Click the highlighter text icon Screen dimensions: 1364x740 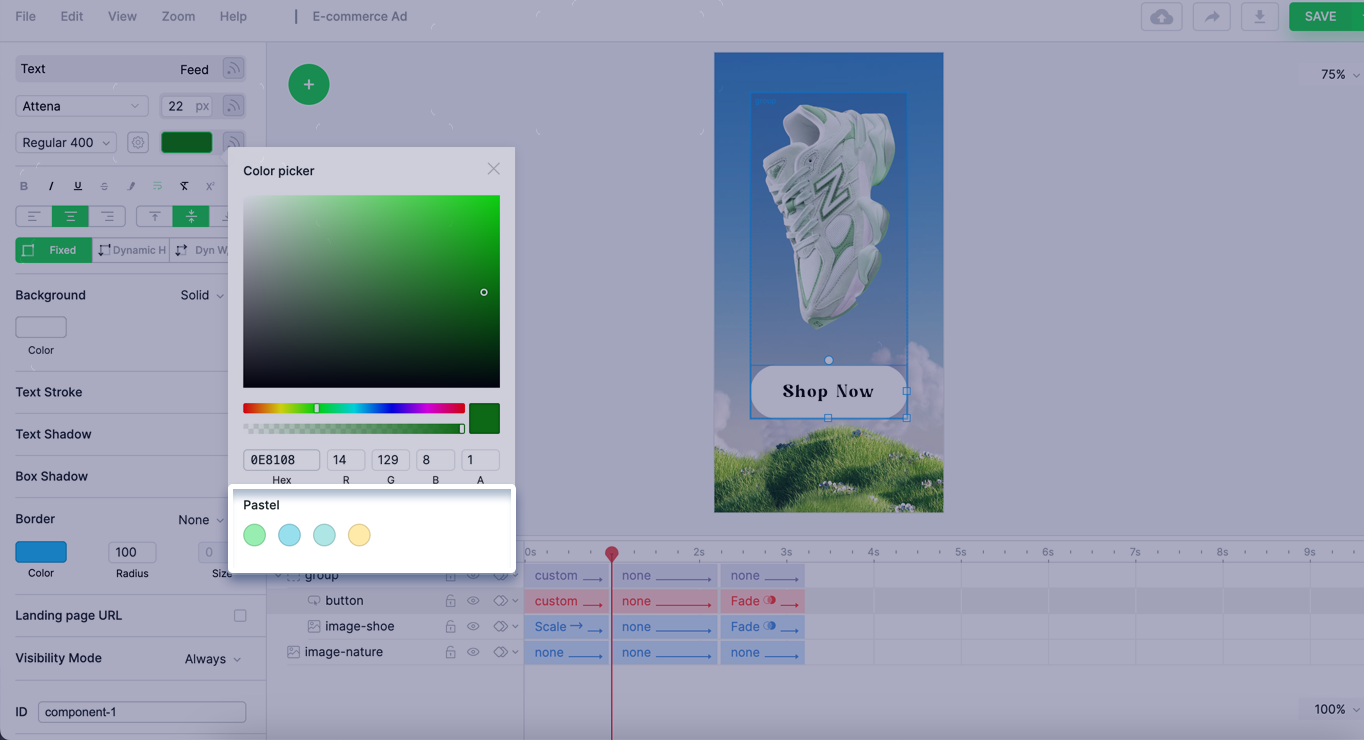(131, 186)
